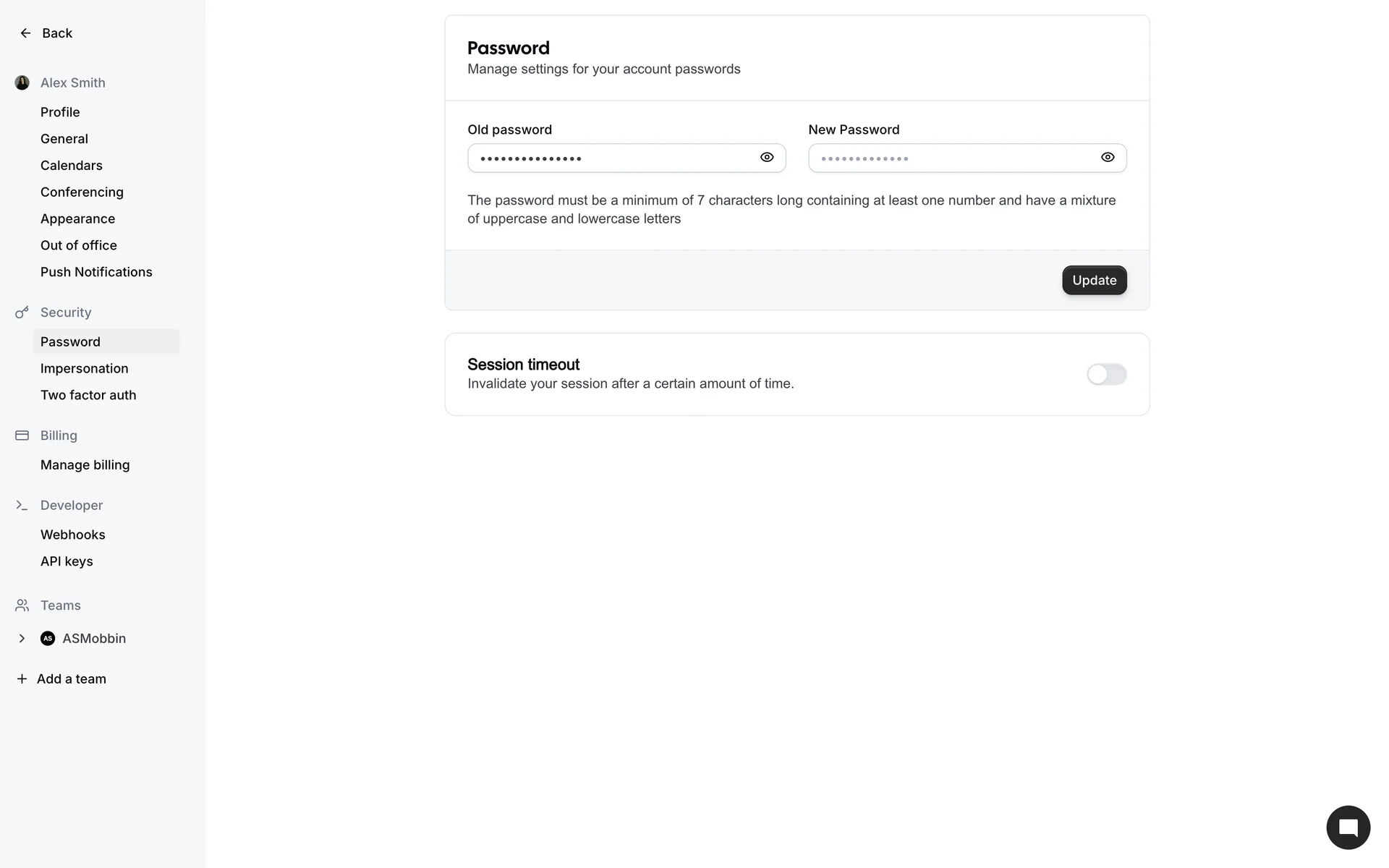Open the API keys section

point(67,561)
